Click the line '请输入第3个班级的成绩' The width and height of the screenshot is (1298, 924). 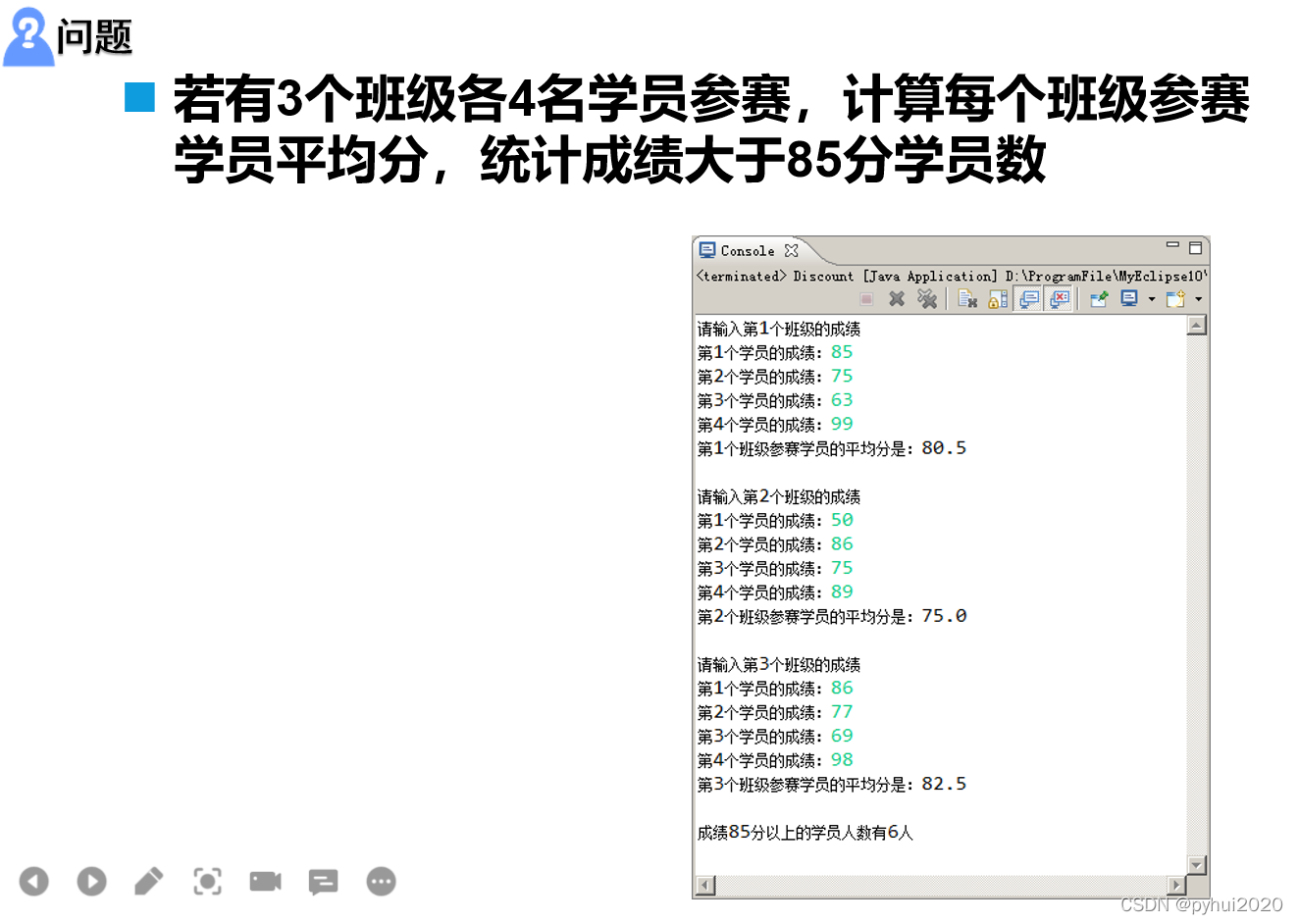pos(778,664)
